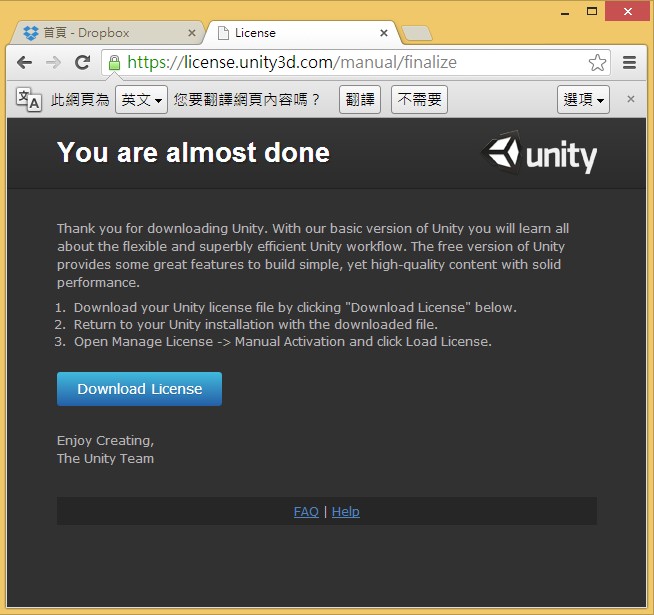Screen dimensions: 654x615
Task: Bookmark the page with the star icon
Action: point(597,63)
